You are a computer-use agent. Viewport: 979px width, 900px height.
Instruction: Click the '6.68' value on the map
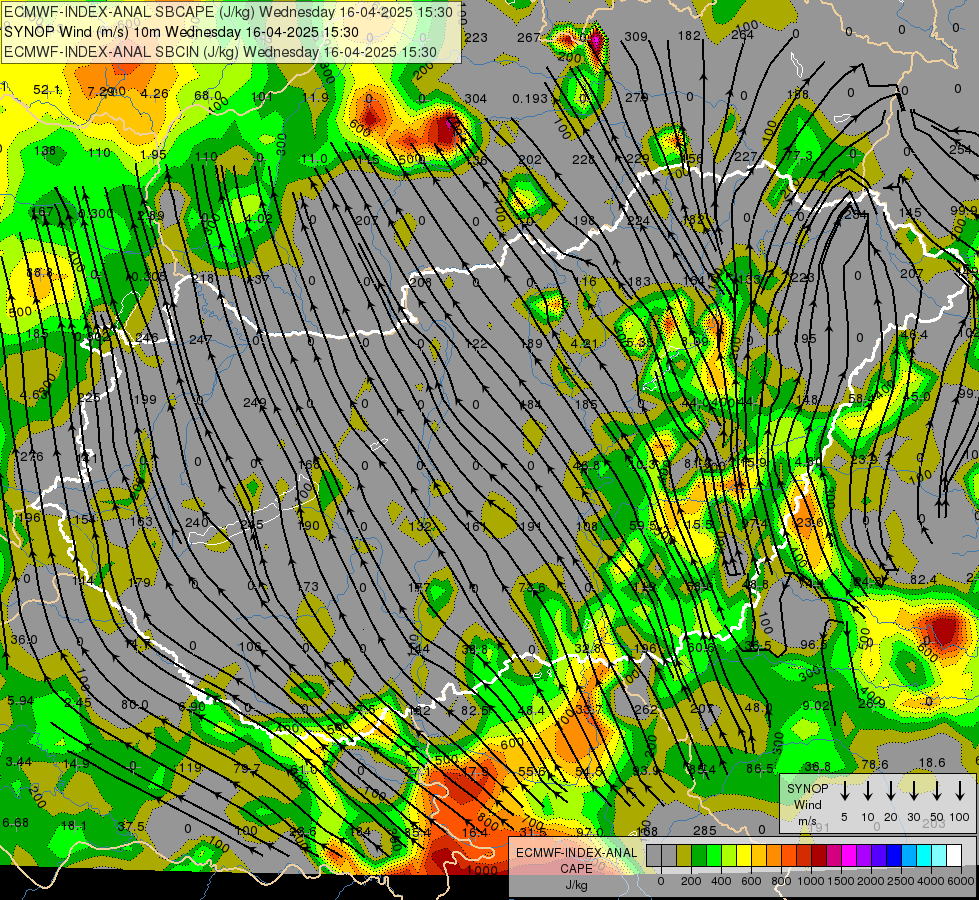click(x=16, y=823)
